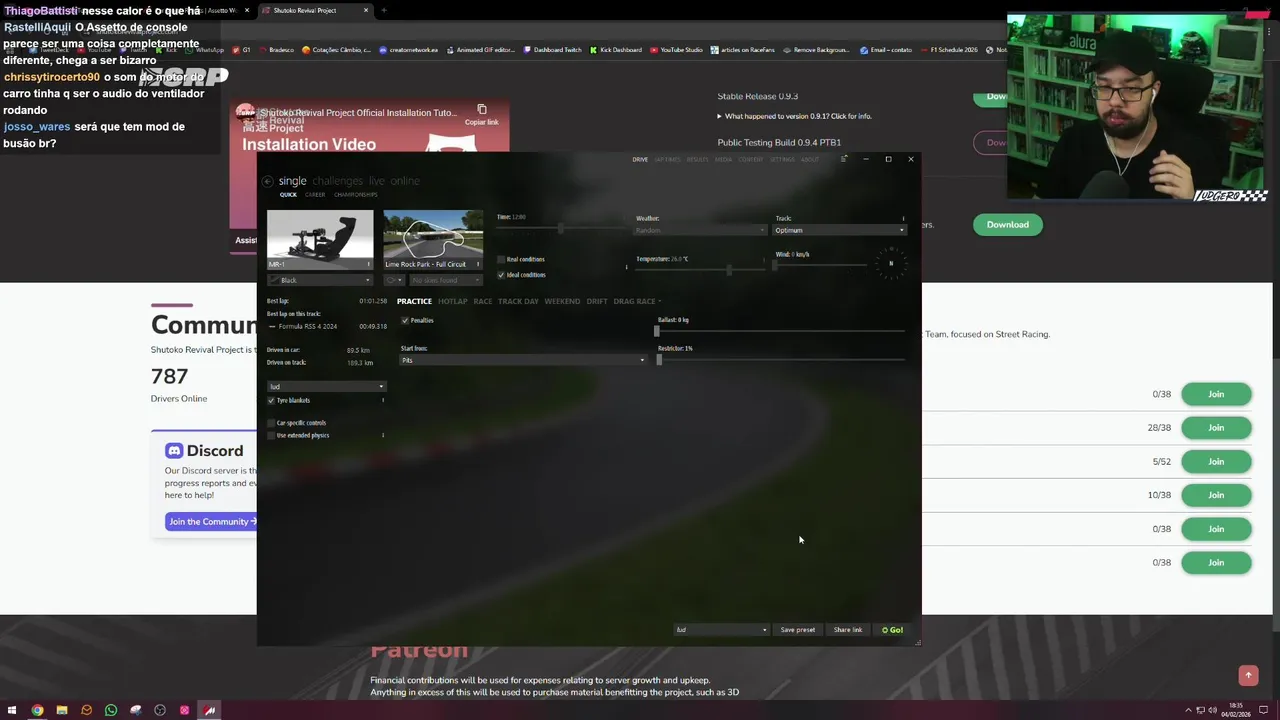Screen dimensions: 1280x720
Task: Expand What happened to version 0.9.1
Action: pos(795,116)
